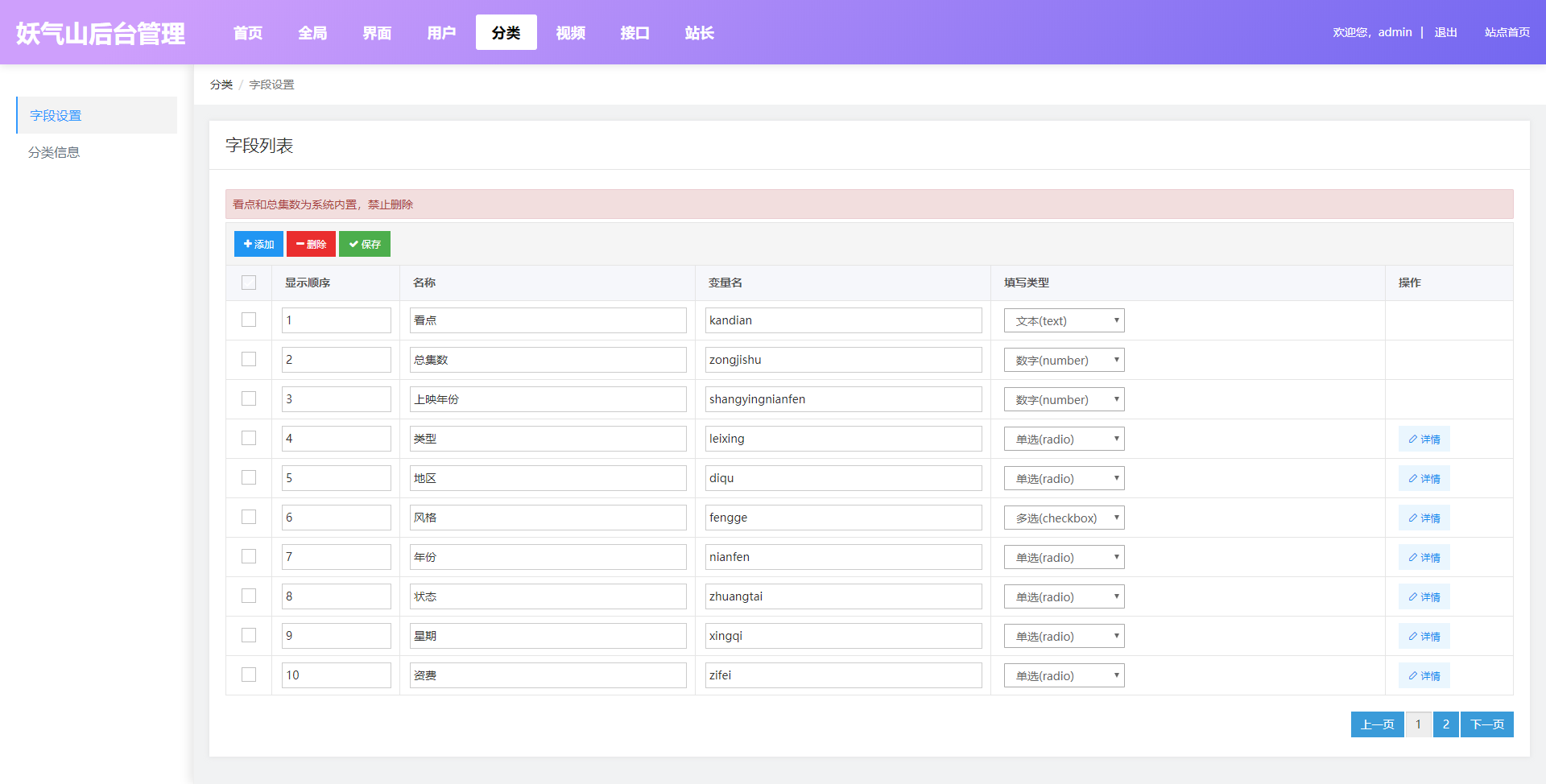Viewport: 1546px width, 784px height.
Task: Click the name field containing 总集数
Action: click(548, 359)
